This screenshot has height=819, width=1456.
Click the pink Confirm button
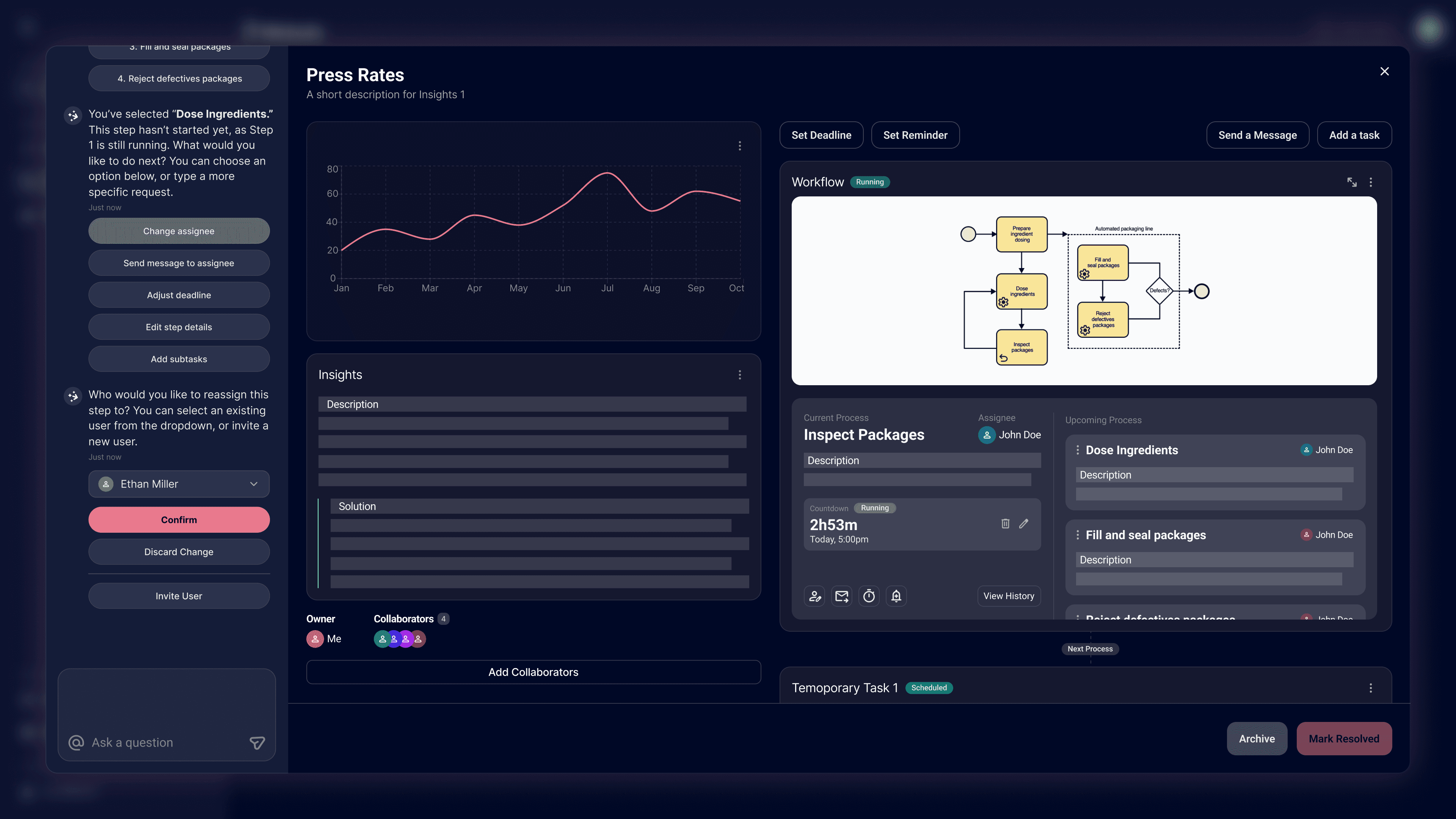pyautogui.click(x=179, y=519)
